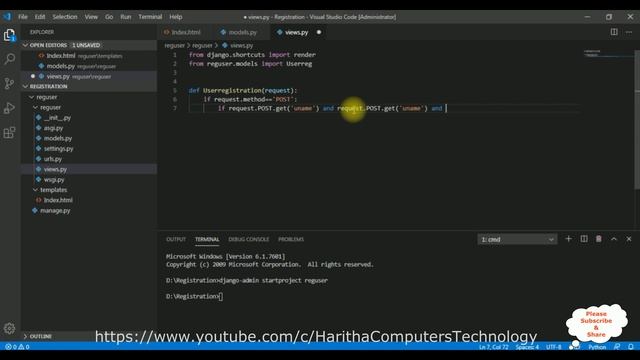Image resolution: width=640 pixels, height=360 pixels.
Task: Open the File menu
Action: pos(23,17)
